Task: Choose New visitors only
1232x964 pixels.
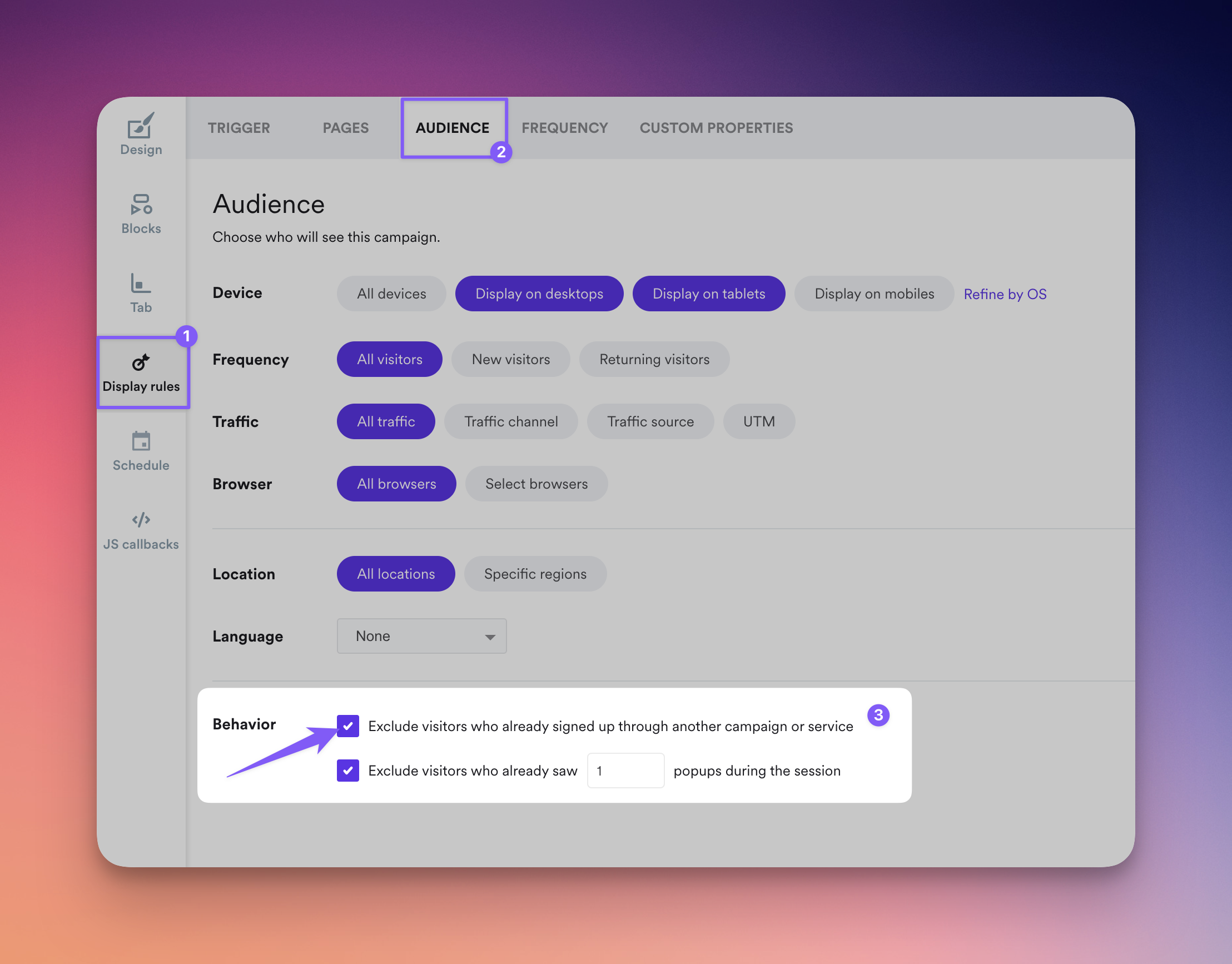Action: [x=510, y=359]
